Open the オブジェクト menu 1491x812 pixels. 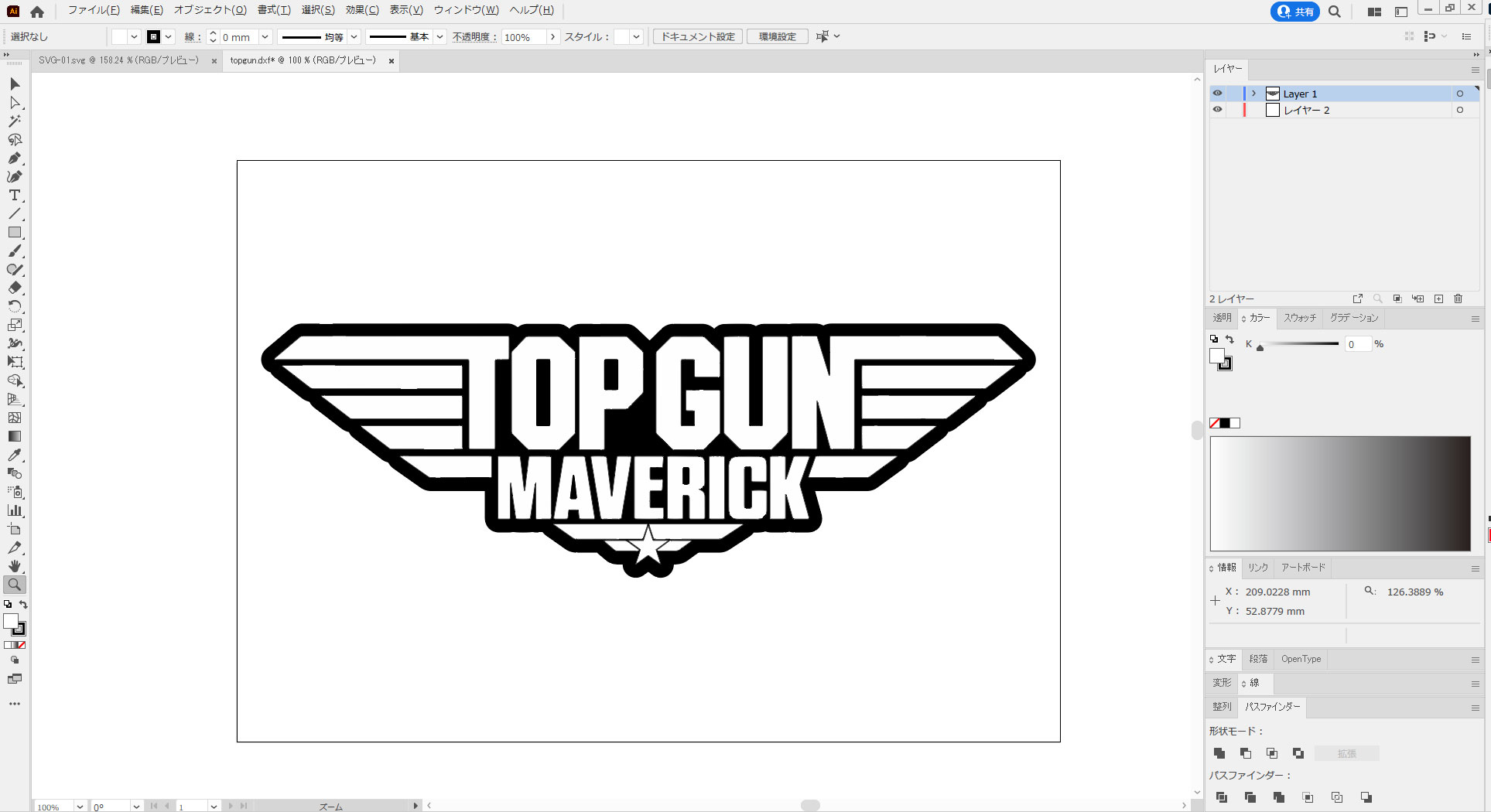[x=210, y=10]
